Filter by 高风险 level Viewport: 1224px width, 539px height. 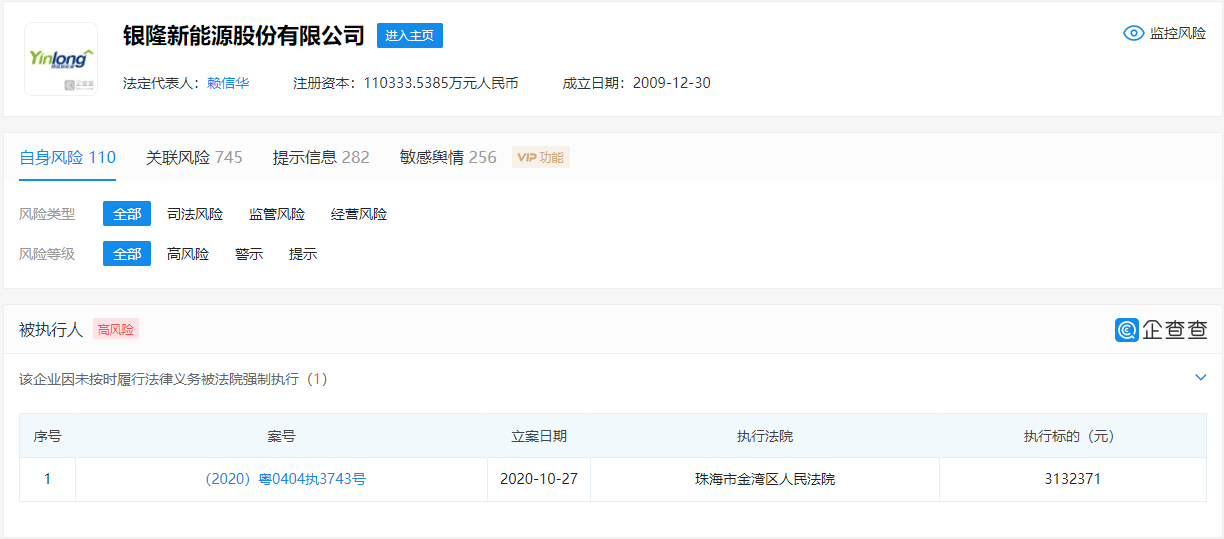(x=188, y=254)
